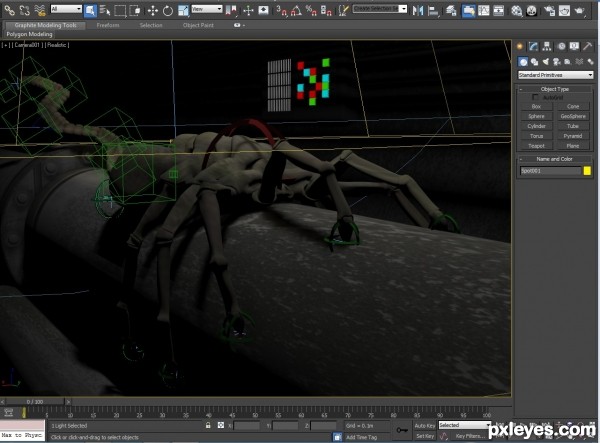The height and width of the screenshot is (443, 600).
Task: Open the Layer Manager icon
Action: pos(451,10)
